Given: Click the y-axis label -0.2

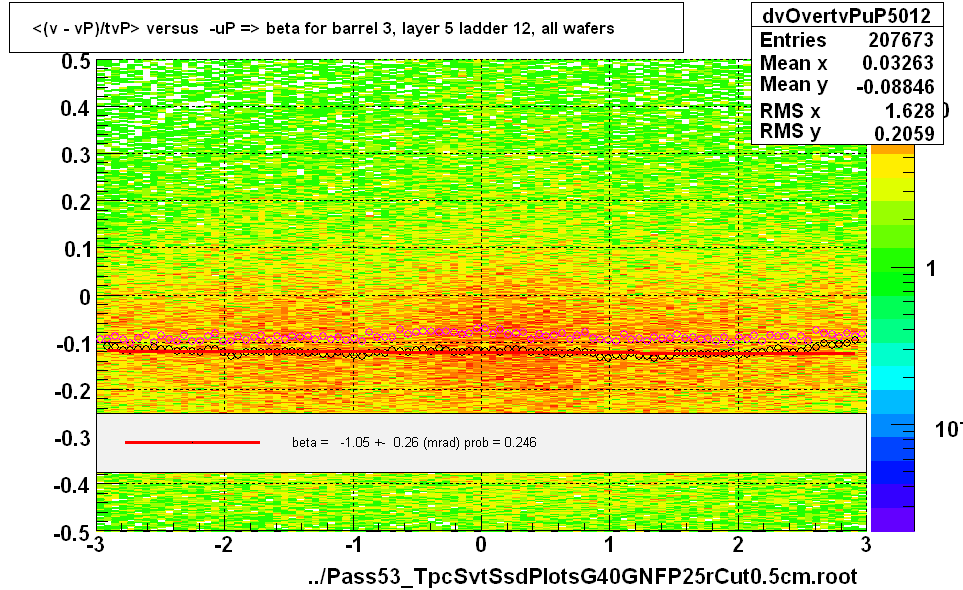Looking at the screenshot, I should pyautogui.click(x=72, y=391).
